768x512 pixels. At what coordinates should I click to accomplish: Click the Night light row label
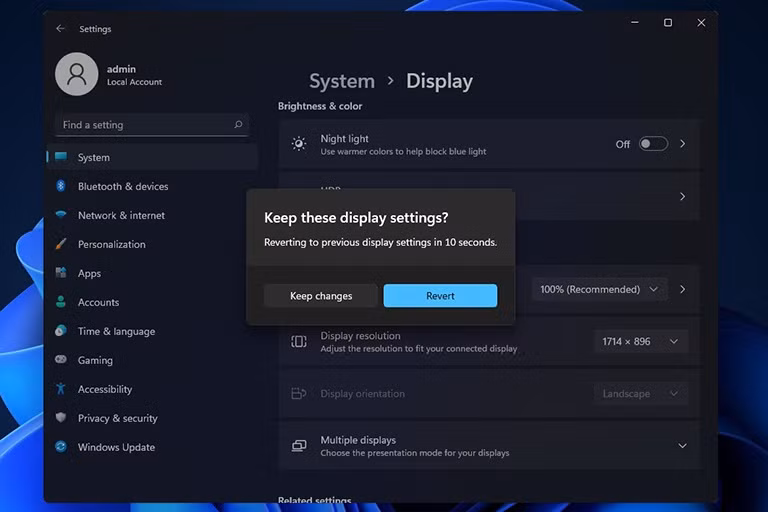pos(344,139)
